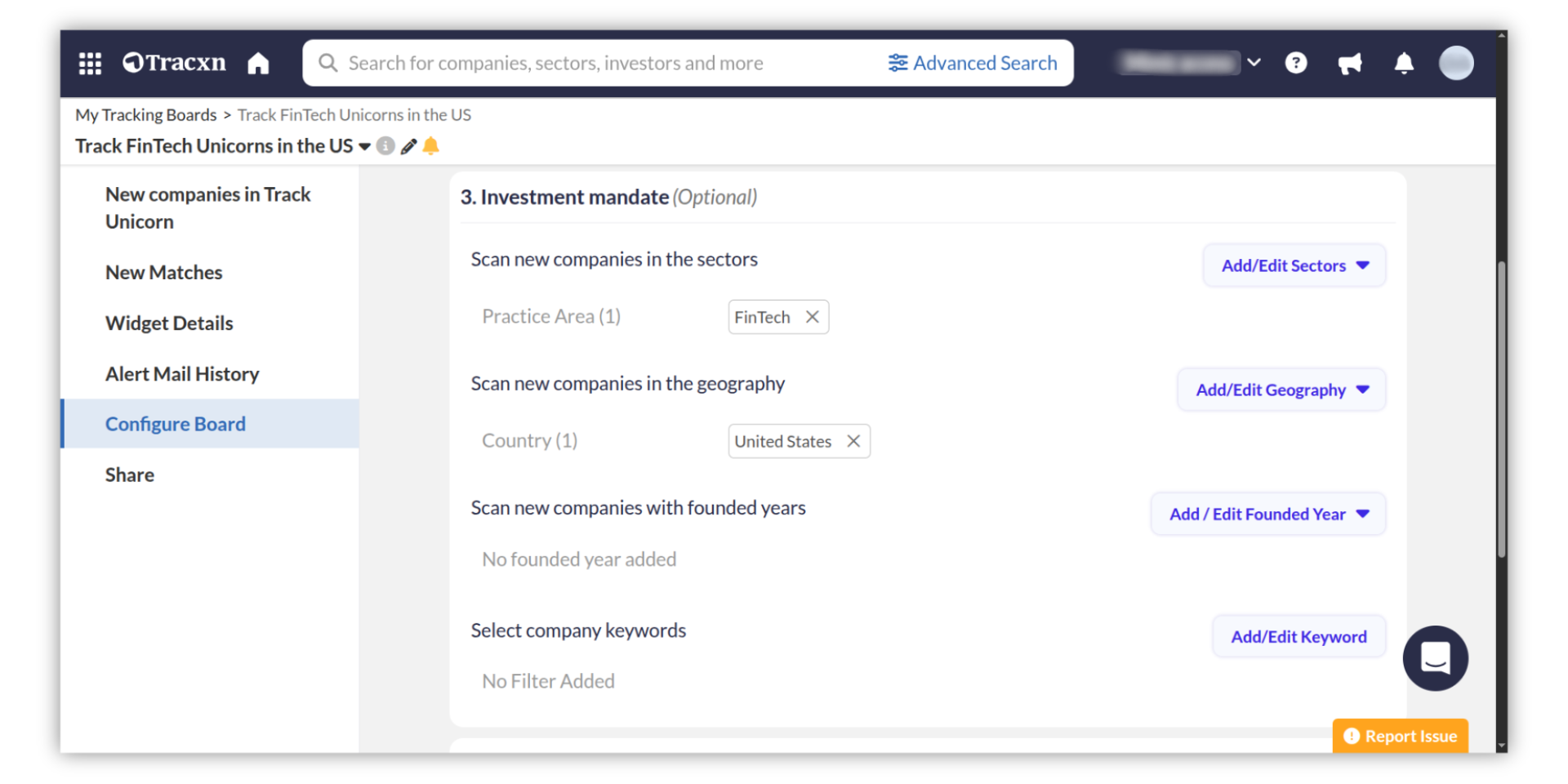The width and height of the screenshot is (1568, 784).
Task: Open help via the question mark icon
Action: [1295, 63]
